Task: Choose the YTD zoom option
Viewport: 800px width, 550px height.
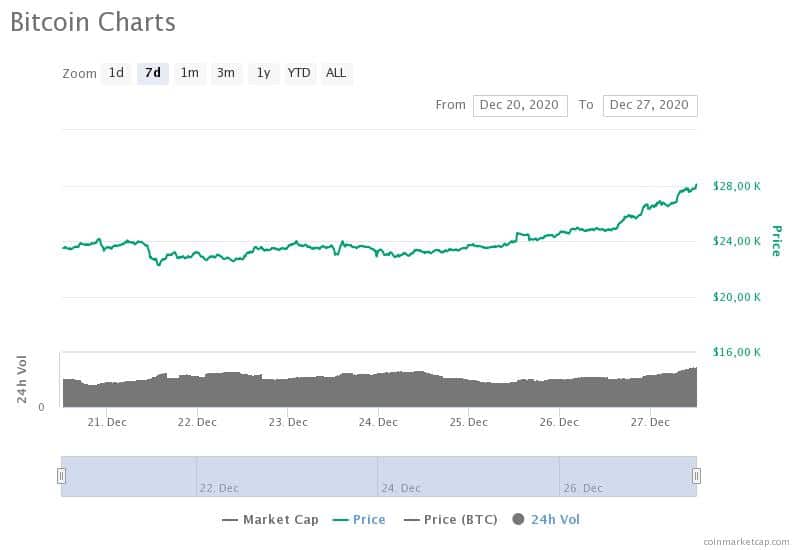Action: pyautogui.click(x=299, y=73)
